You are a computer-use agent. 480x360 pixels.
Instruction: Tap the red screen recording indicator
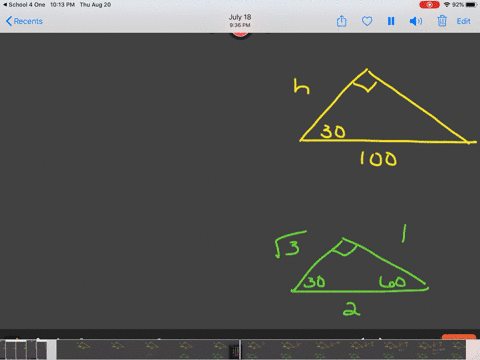click(429, 5)
